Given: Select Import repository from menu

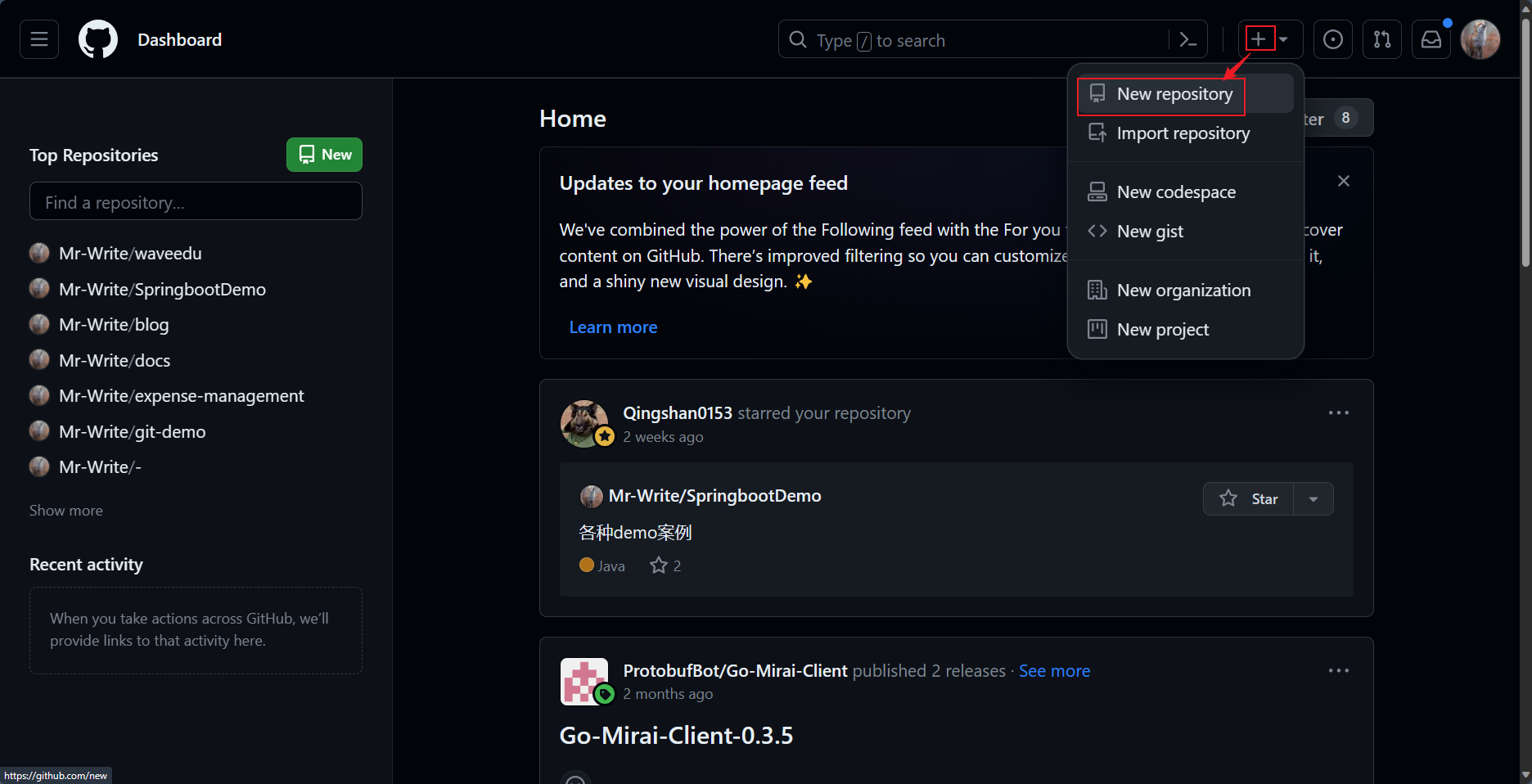Looking at the screenshot, I should [x=1185, y=133].
